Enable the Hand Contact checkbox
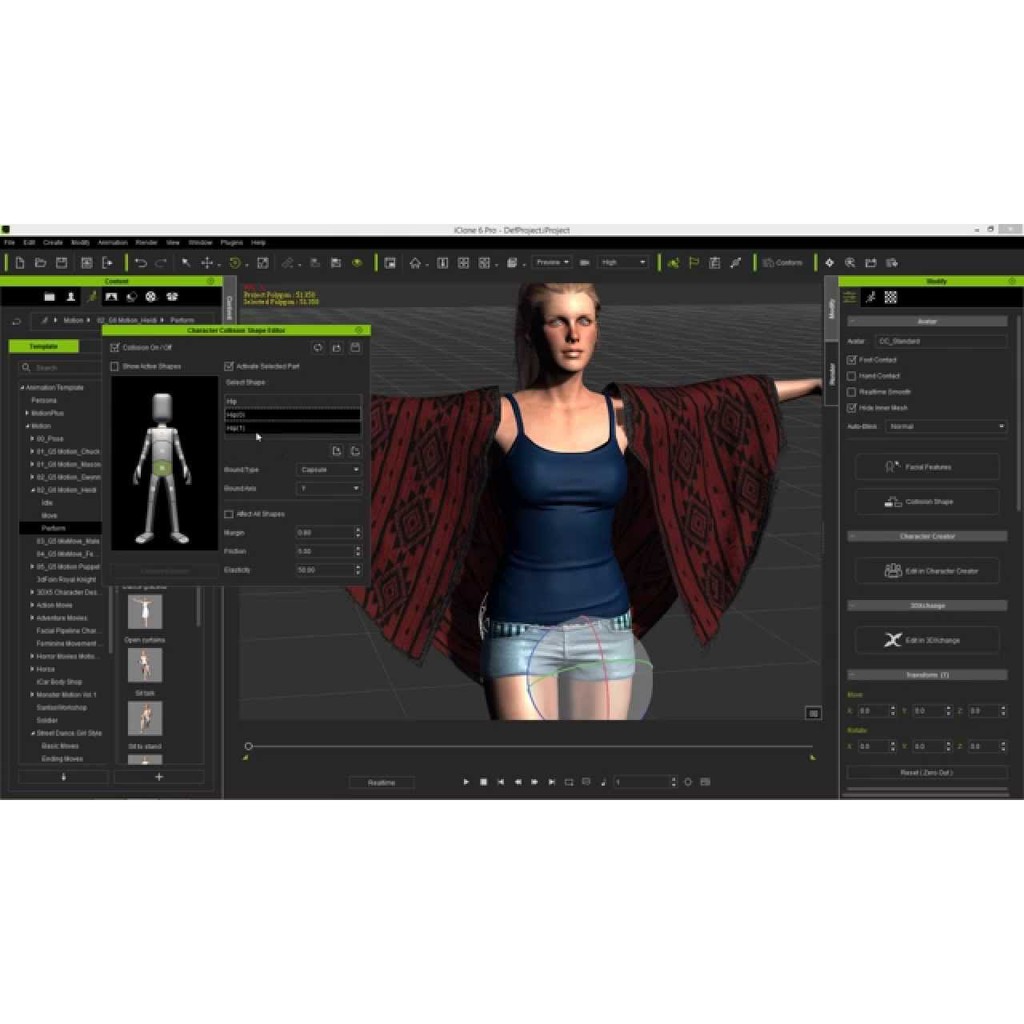The width and height of the screenshot is (1024, 1024). 851,376
